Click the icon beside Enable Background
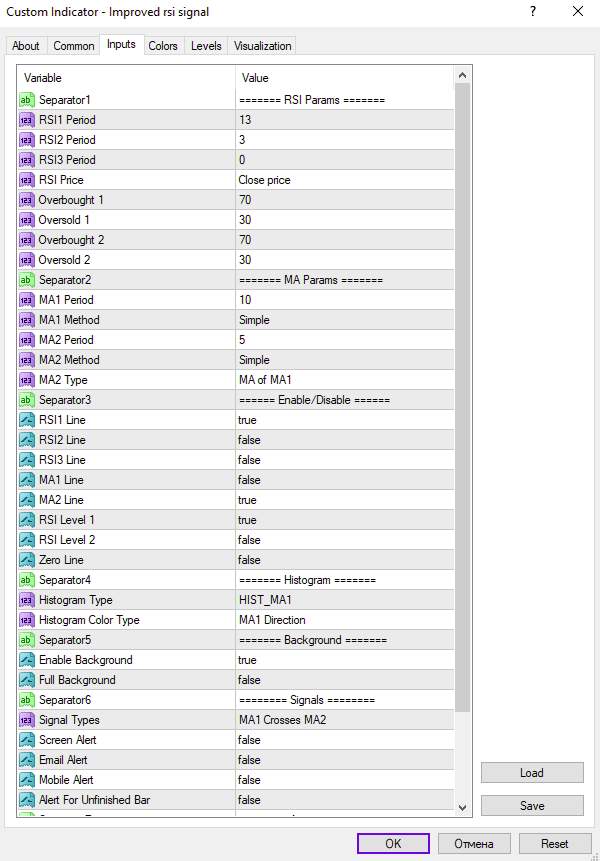This screenshot has width=600, height=861. pos(26,660)
